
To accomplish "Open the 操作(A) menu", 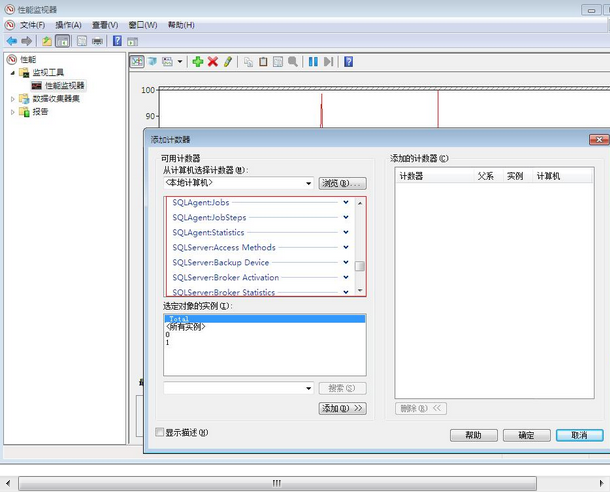I will coord(68,25).
